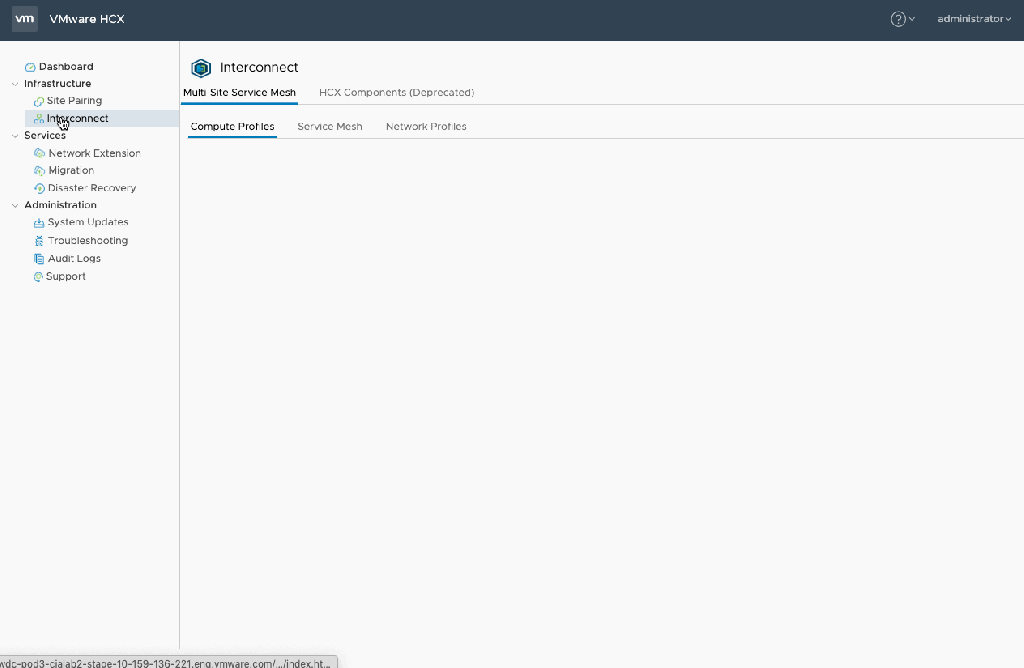Image resolution: width=1024 pixels, height=668 pixels.
Task: Collapse the Infrastructure section
Action: pyautogui.click(x=15, y=84)
